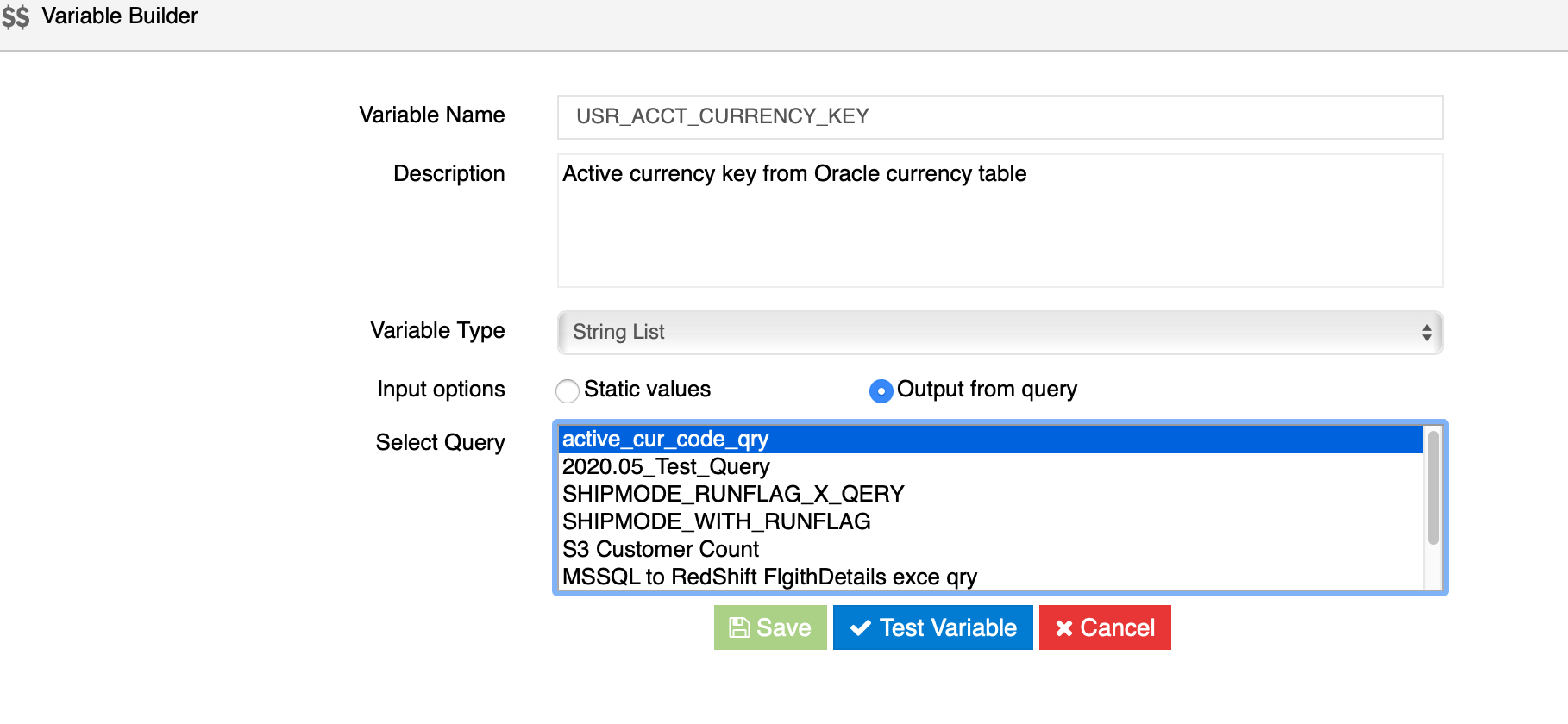
Task: Open the Variable Type String List dropdown
Action: click(1000, 333)
